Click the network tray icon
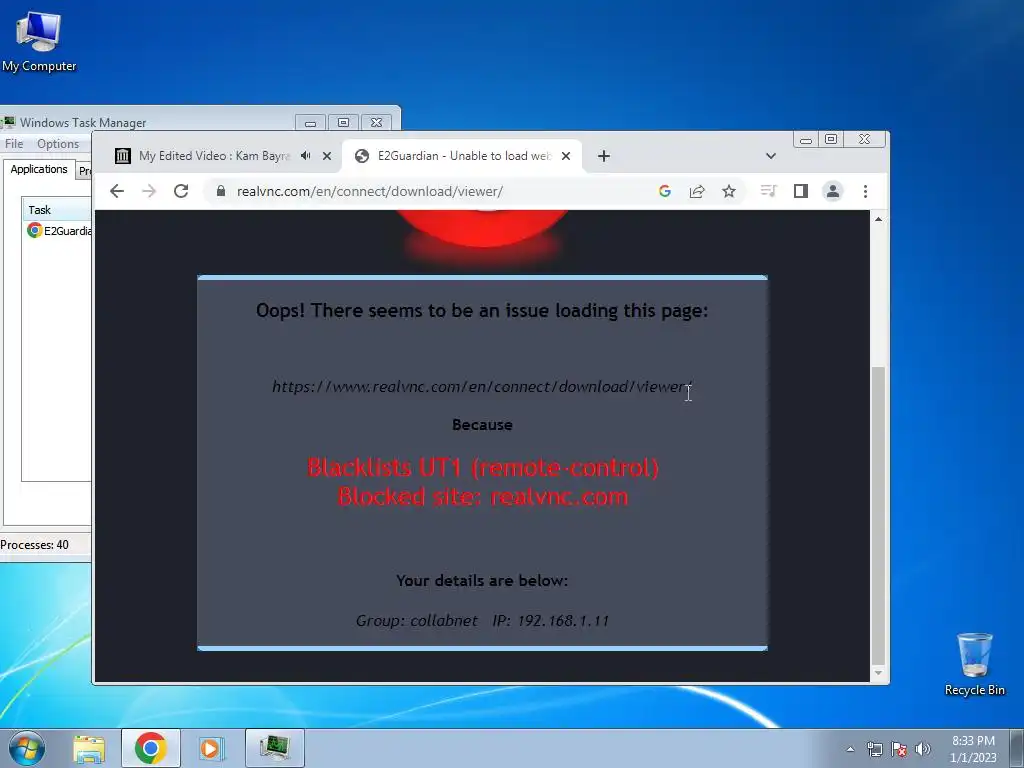 [x=874, y=749]
